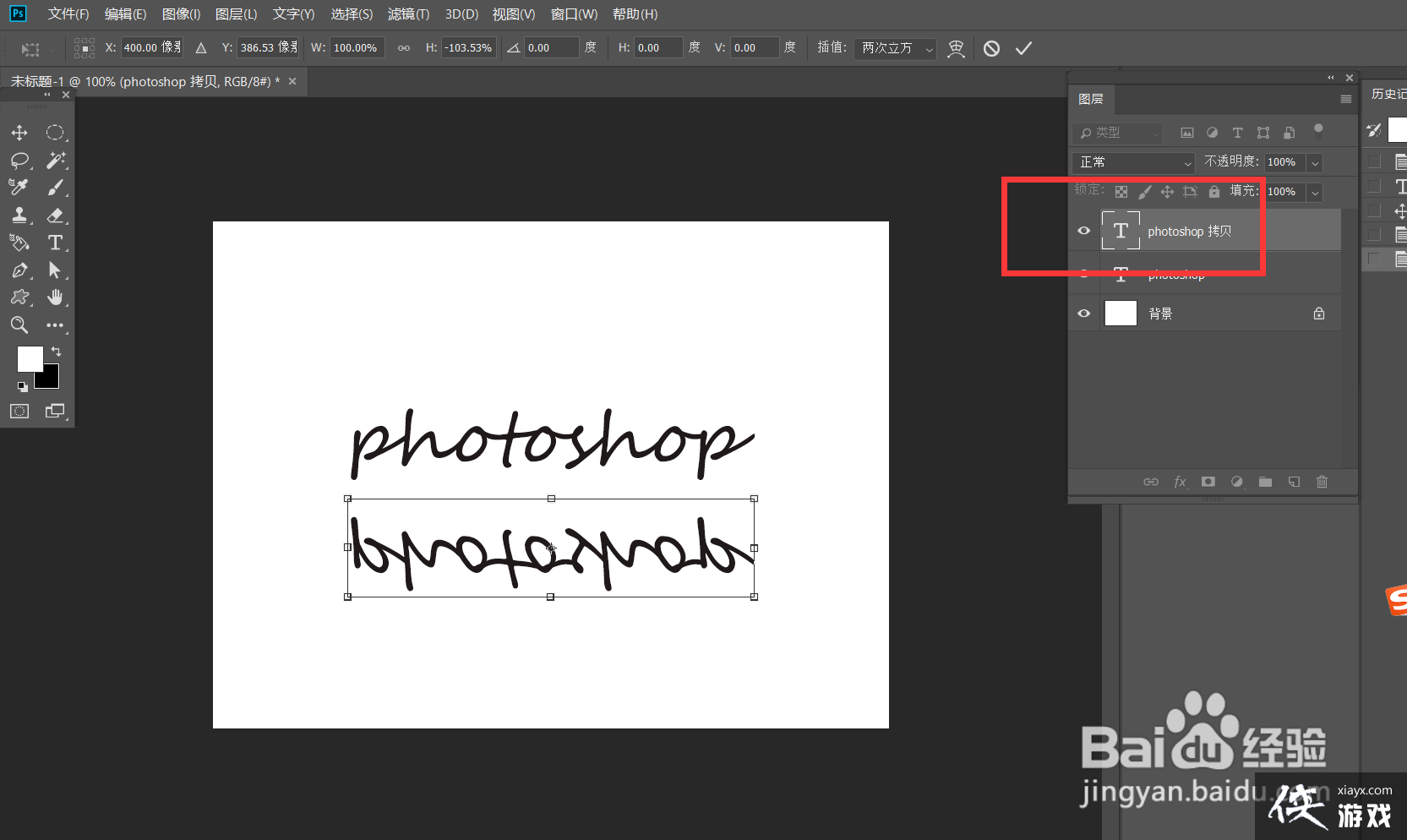Open the 插值 interpolation dropdown showing 两次立方

[x=894, y=48]
